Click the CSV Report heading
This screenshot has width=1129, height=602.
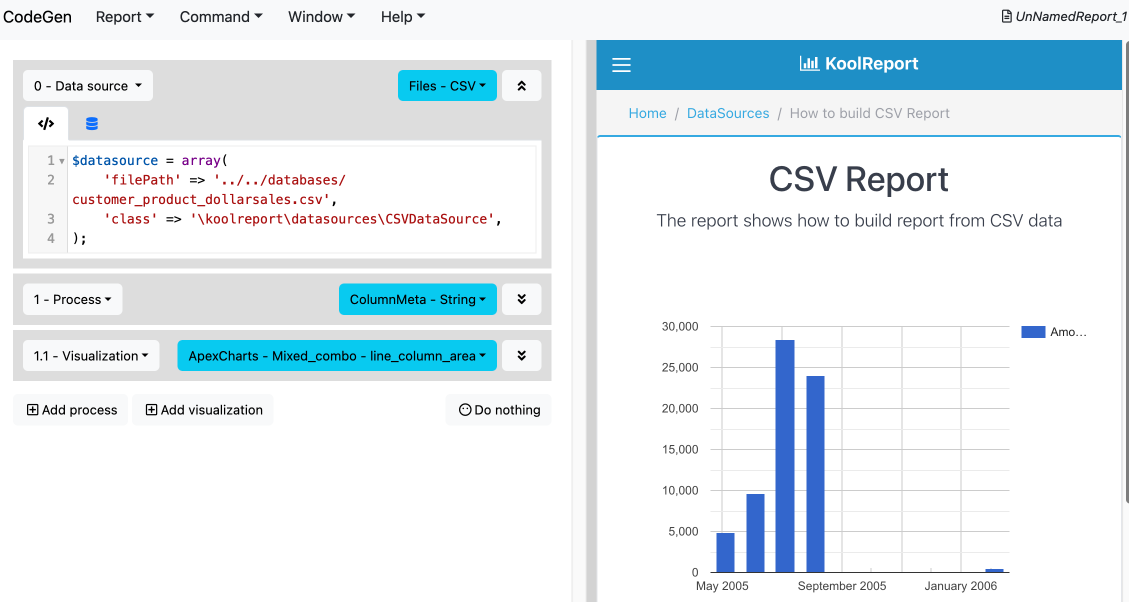(858, 179)
